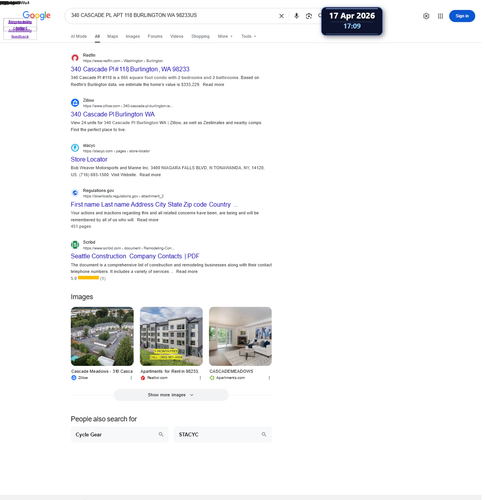Open options menu for Apartments.com image

269,378
